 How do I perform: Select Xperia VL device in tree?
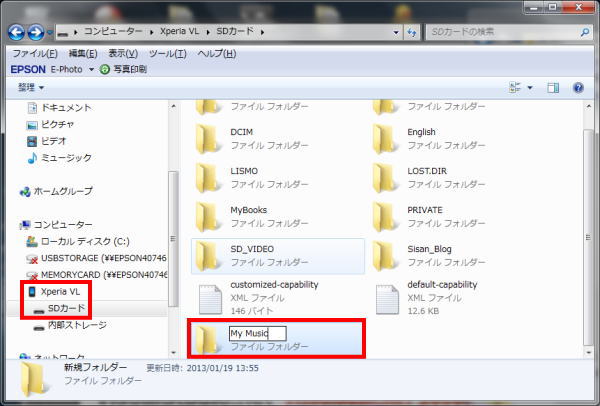coord(54,292)
